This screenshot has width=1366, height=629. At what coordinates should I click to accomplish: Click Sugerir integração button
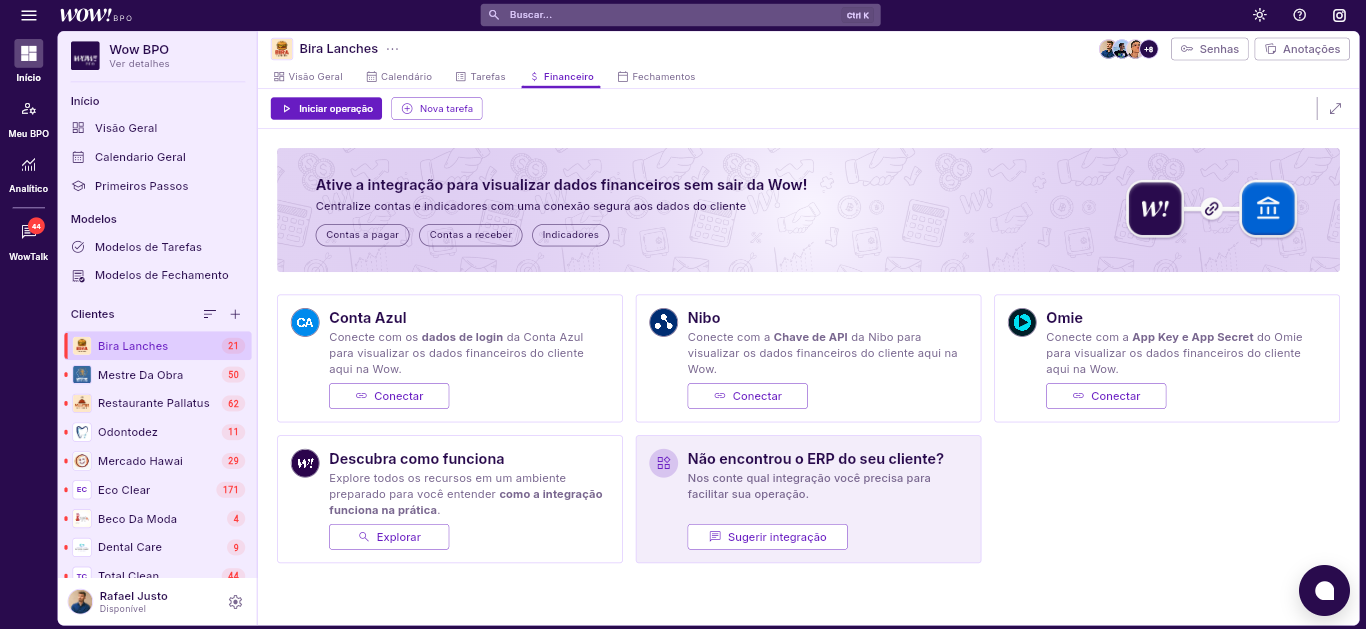coord(767,537)
